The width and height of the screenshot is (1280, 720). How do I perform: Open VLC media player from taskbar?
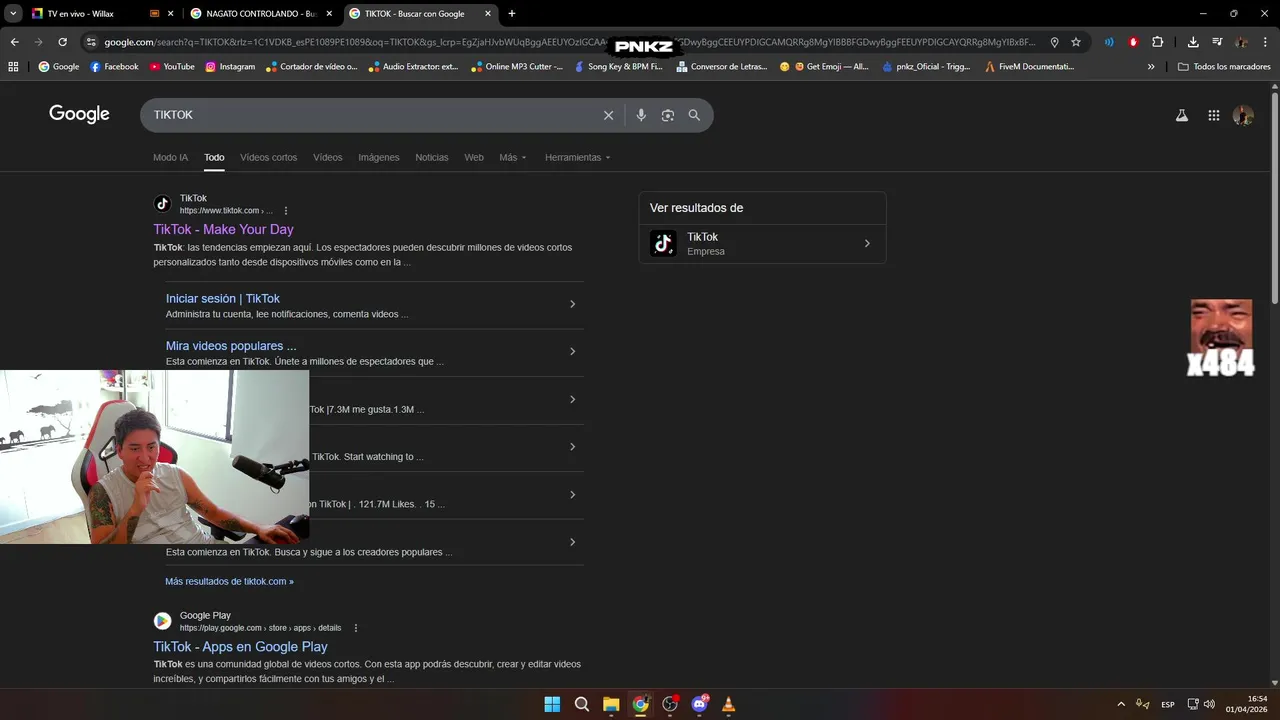(x=729, y=704)
